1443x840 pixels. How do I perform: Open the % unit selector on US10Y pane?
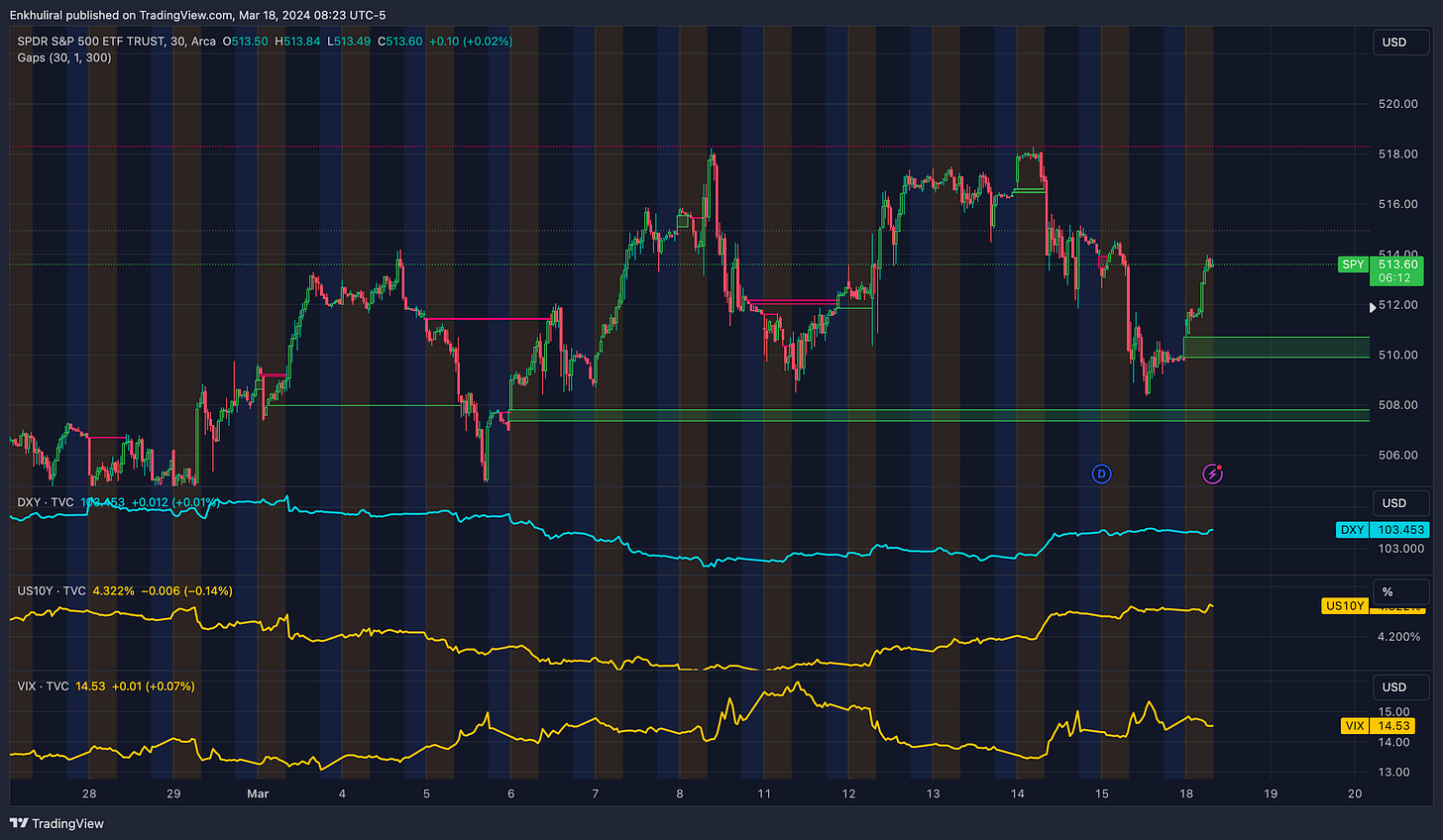coord(1400,591)
